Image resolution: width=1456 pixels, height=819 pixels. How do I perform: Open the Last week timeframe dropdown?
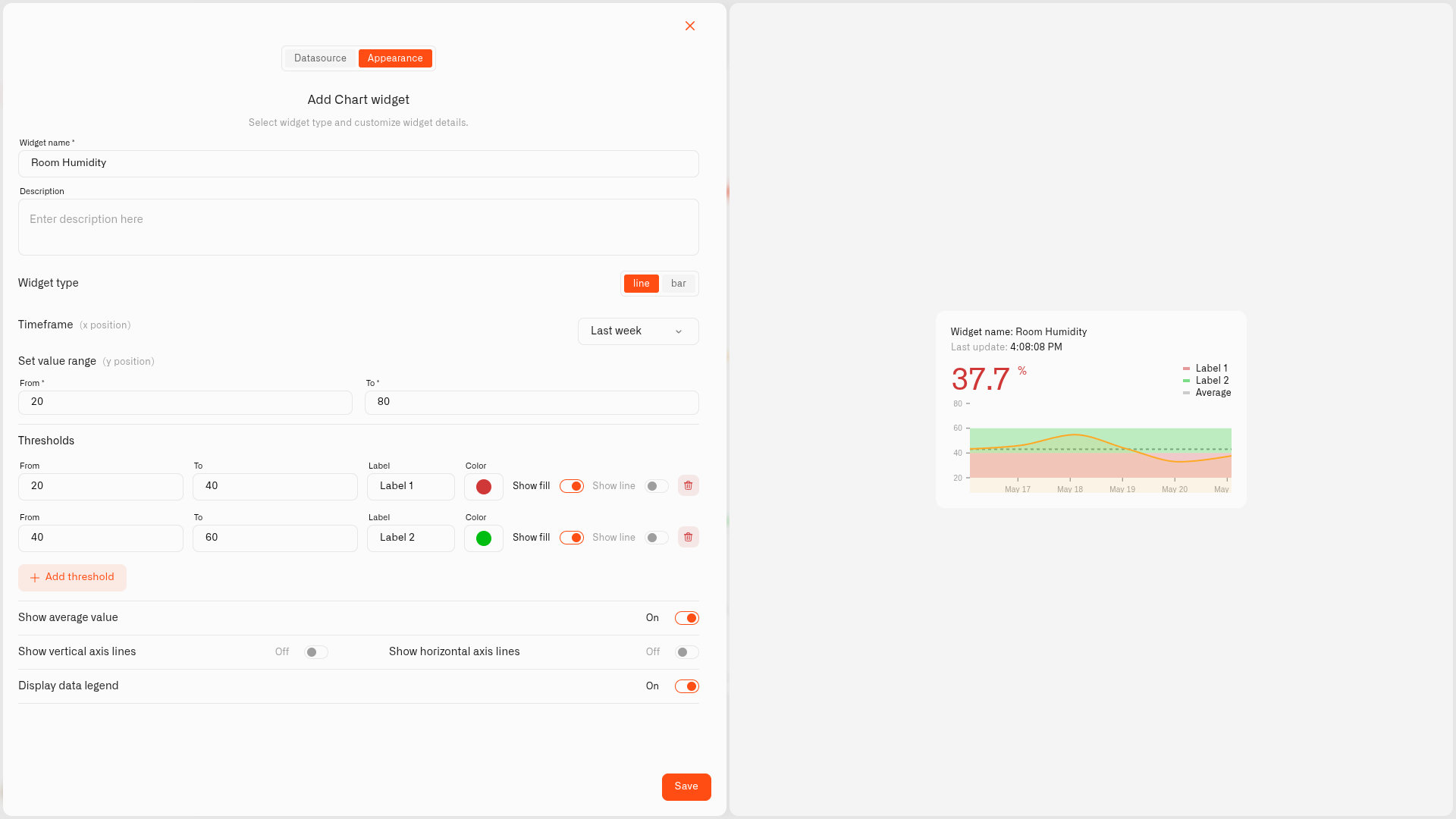click(x=638, y=331)
